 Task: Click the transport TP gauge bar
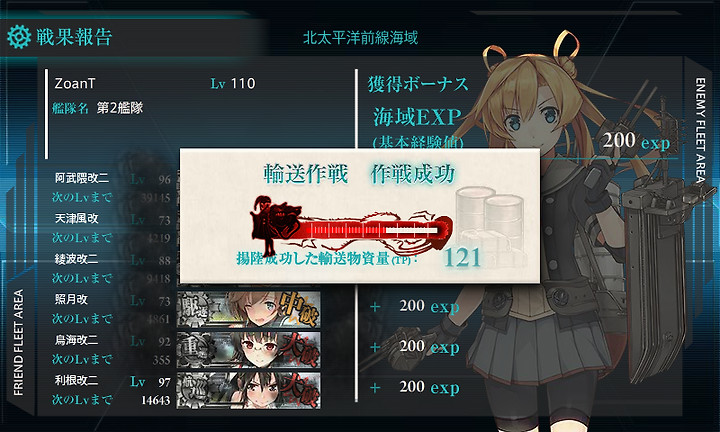[x=373, y=229]
